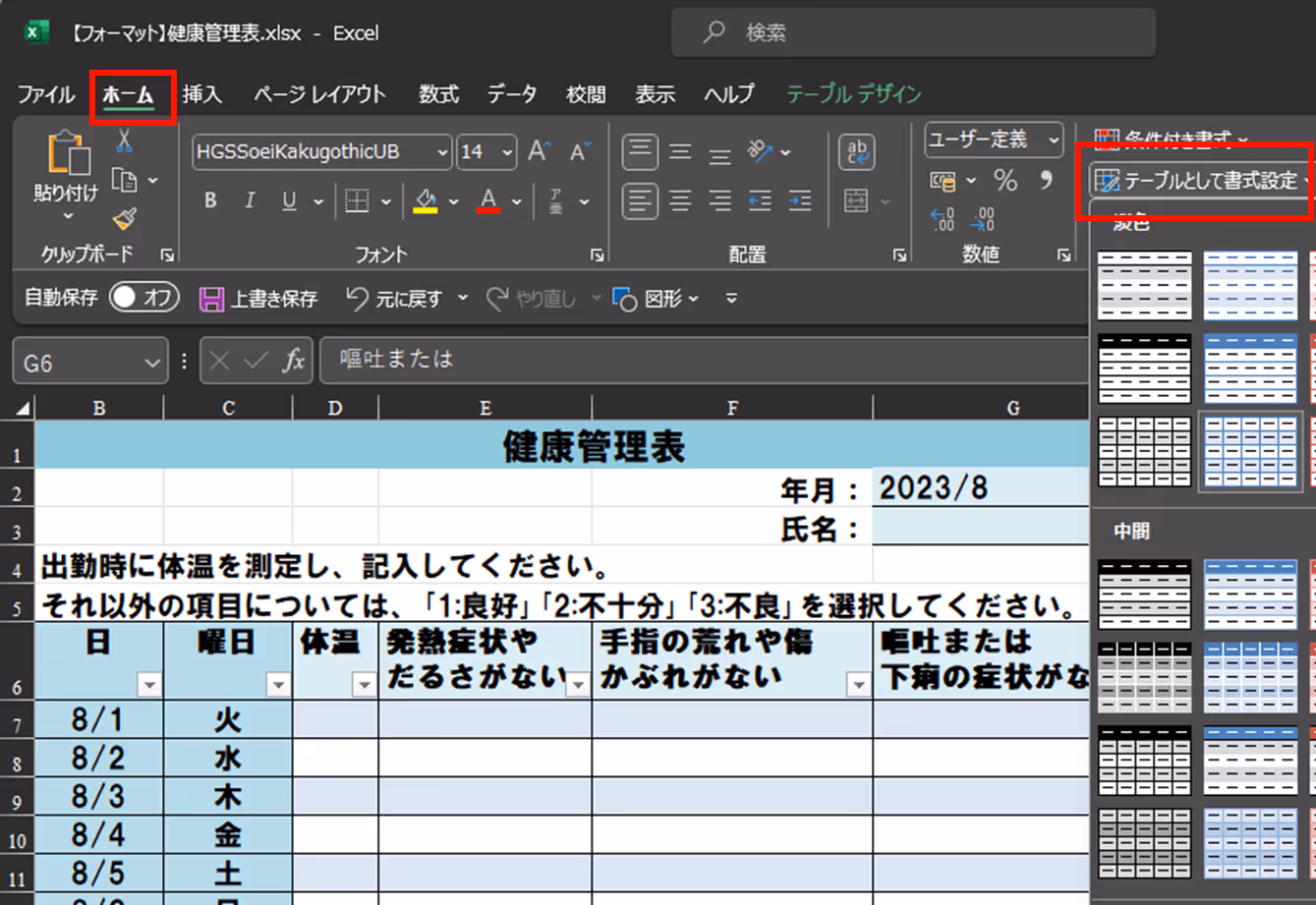
Task: Set top vertical alignment
Action: click(640, 152)
